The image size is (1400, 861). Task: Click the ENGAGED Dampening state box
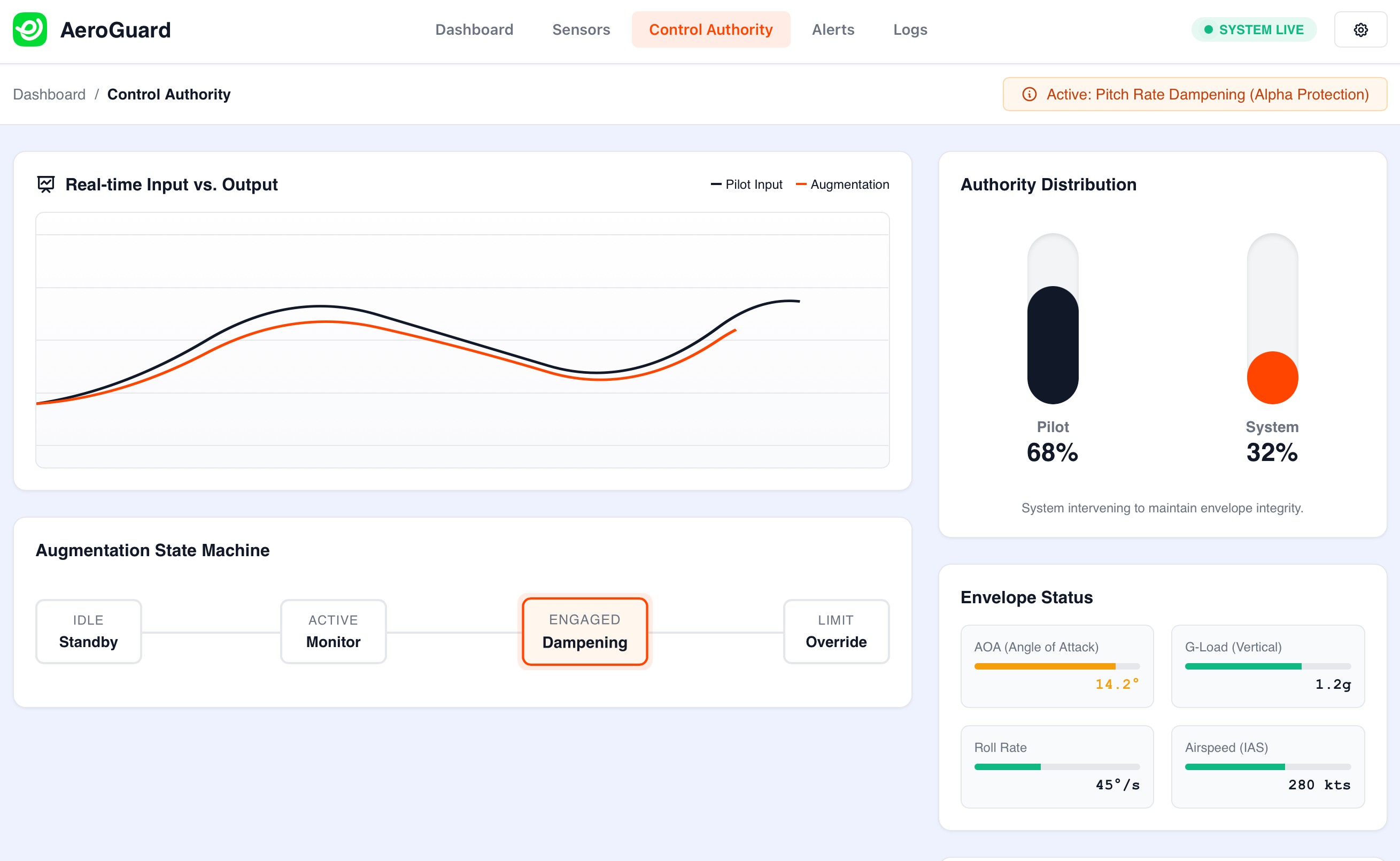pyautogui.click(x=584, y=631)
